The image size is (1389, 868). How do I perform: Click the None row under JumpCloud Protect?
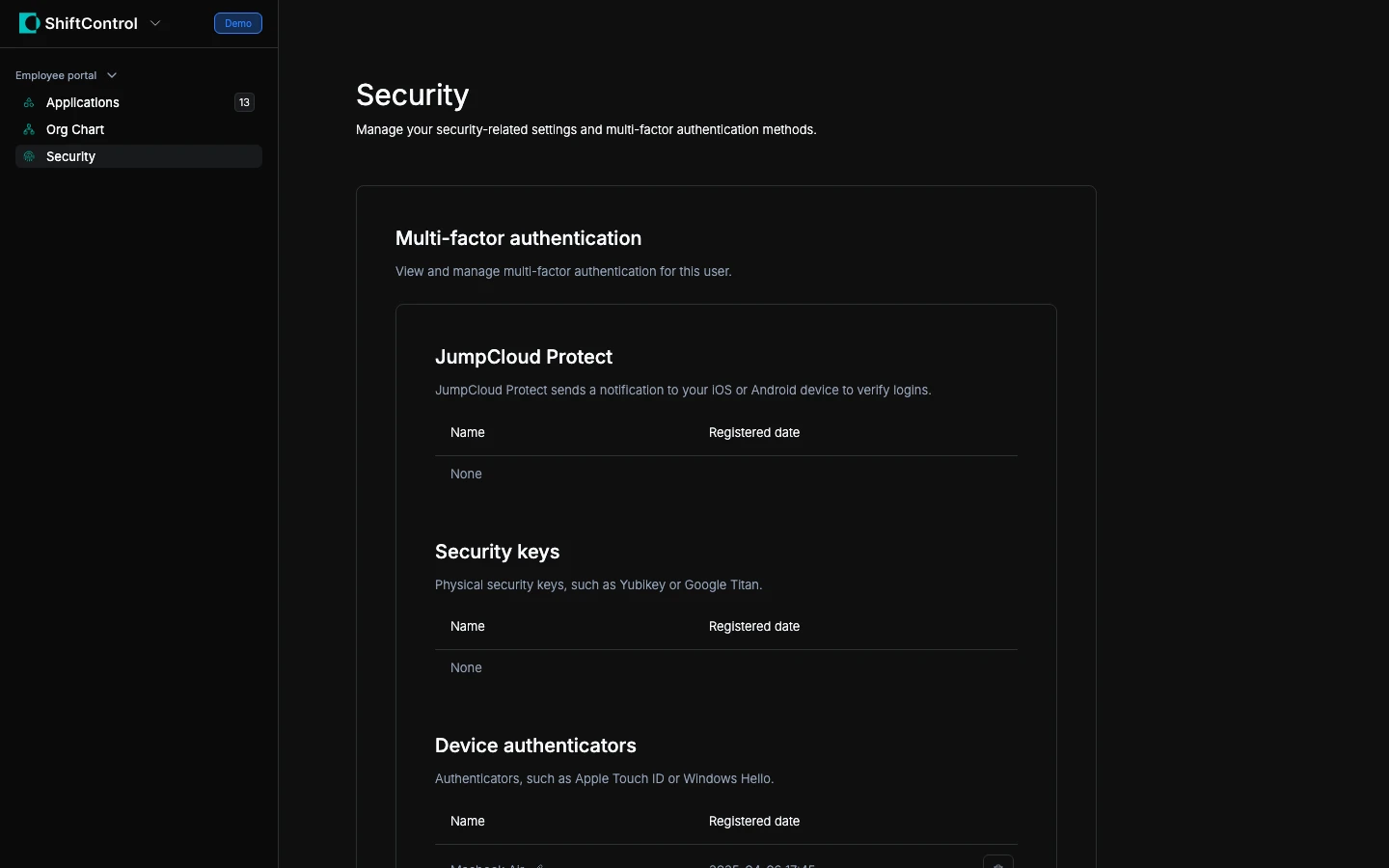(466, 475)
